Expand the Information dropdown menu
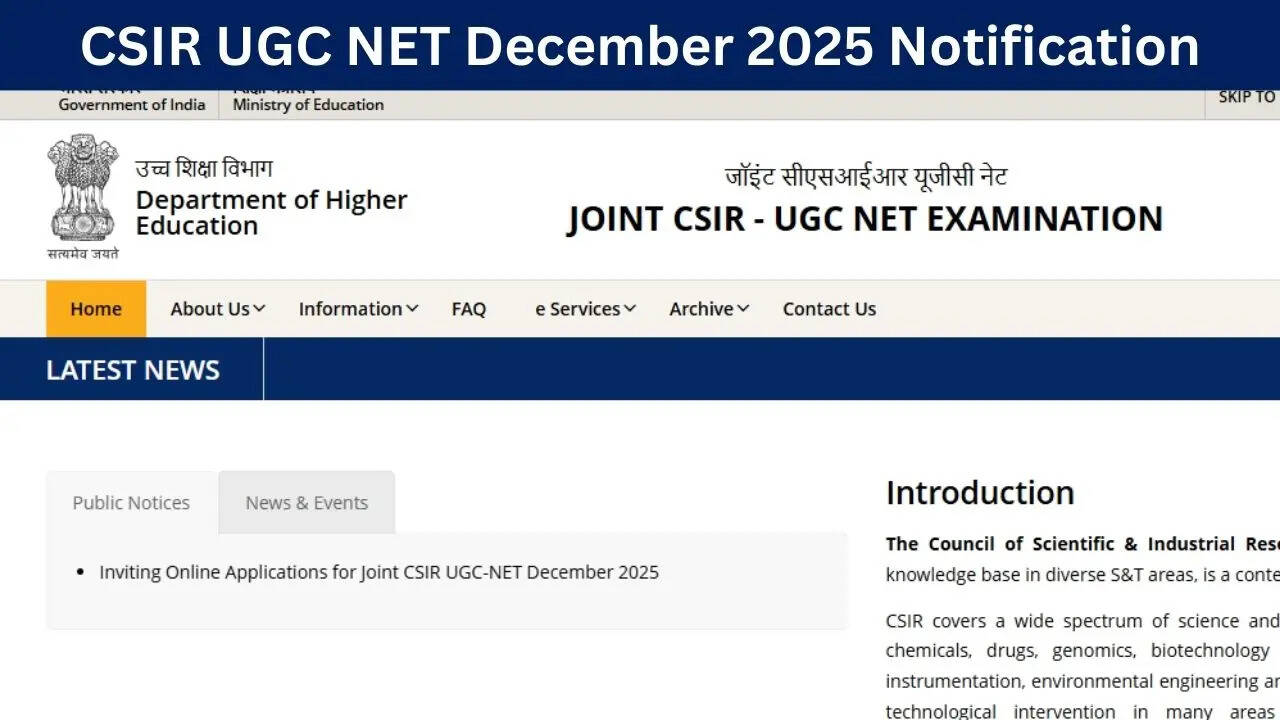 click(x=358, y=309)
